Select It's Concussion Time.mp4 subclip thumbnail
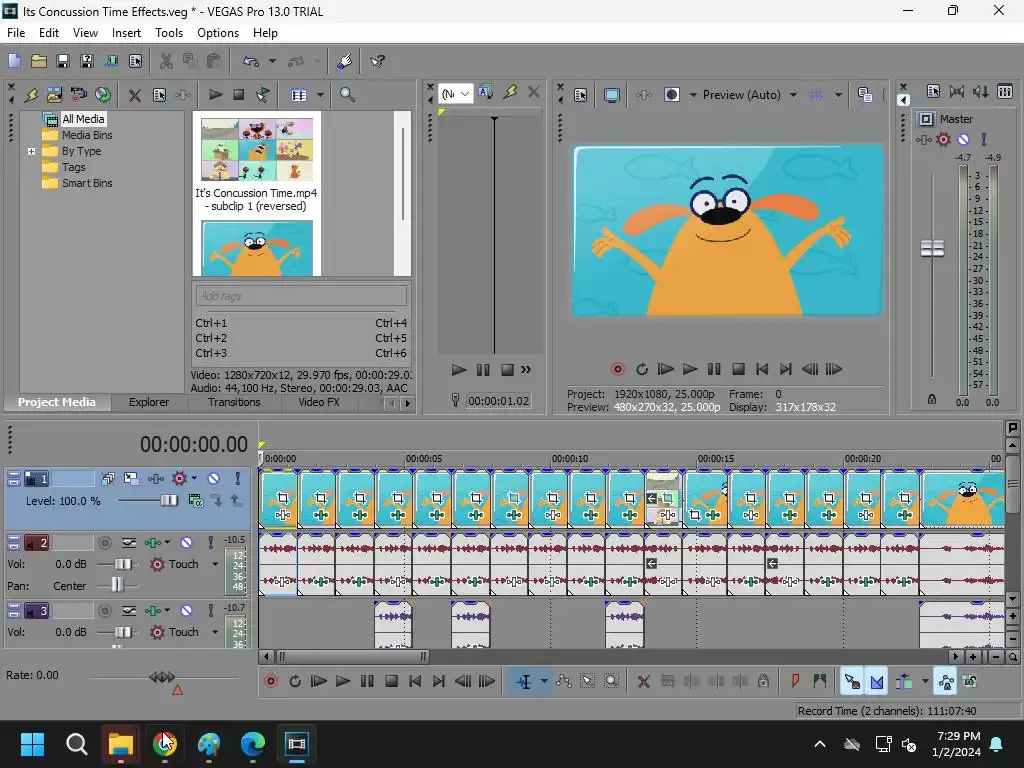1024x768 pixels. point(257,150)
